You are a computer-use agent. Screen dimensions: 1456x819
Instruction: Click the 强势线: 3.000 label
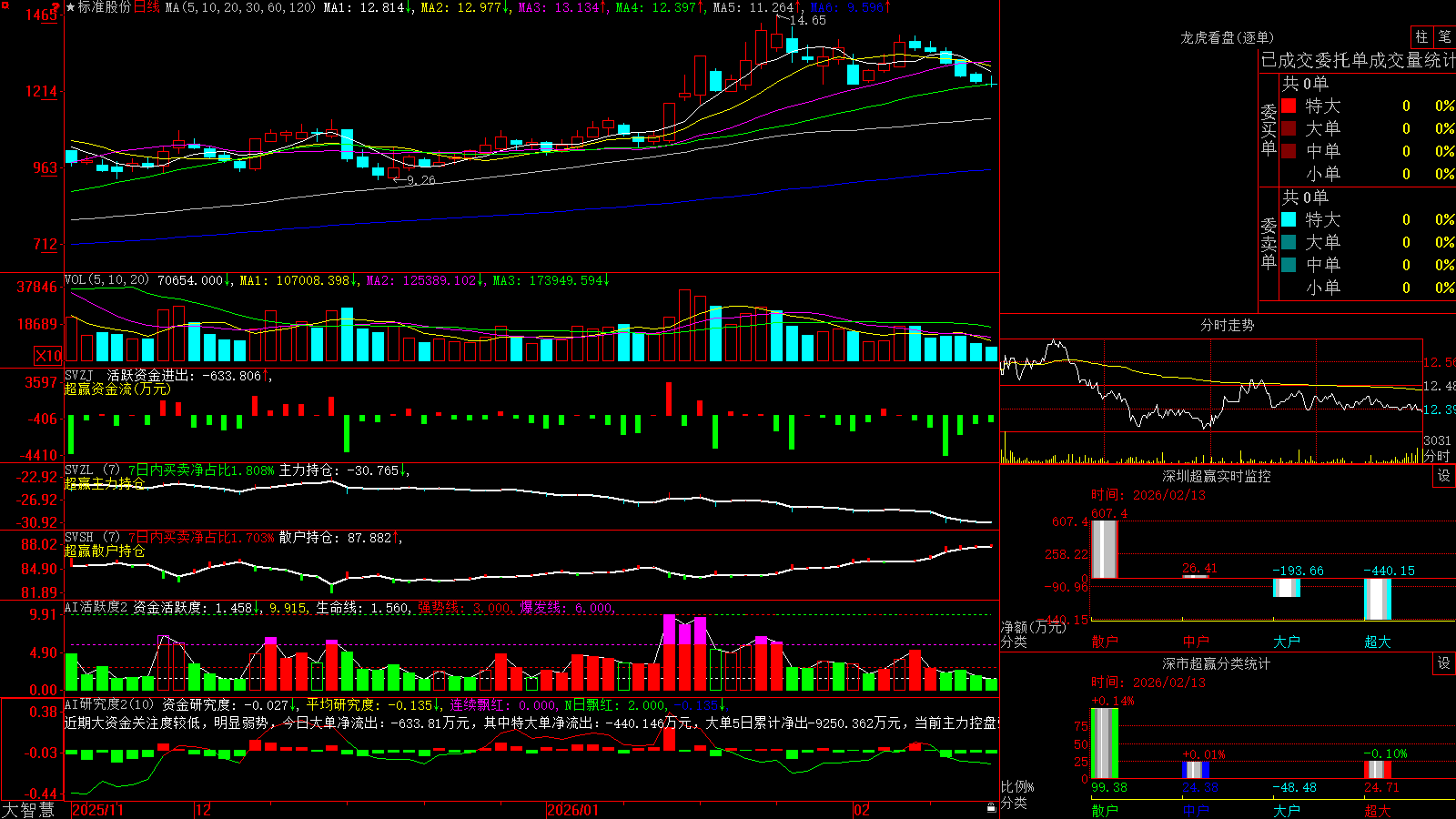[x=464, y=608]
